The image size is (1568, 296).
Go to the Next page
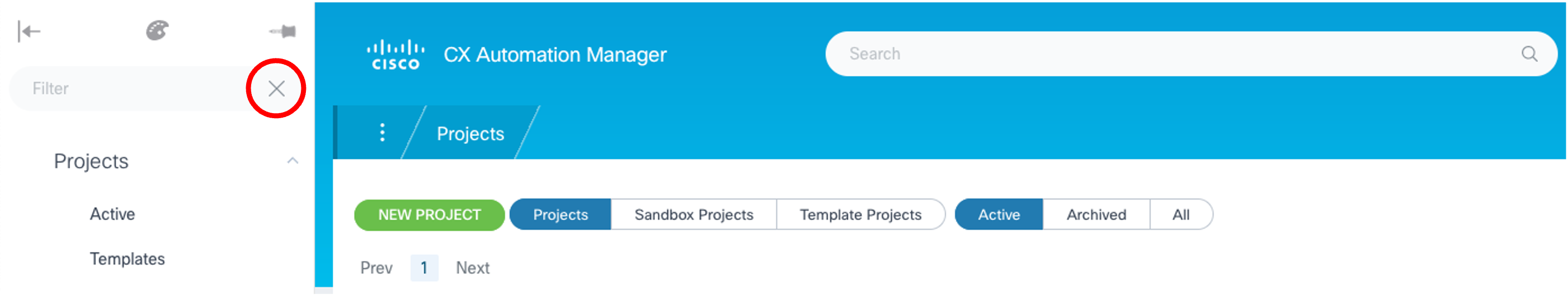pyautogui.click(x=472, y=268)
